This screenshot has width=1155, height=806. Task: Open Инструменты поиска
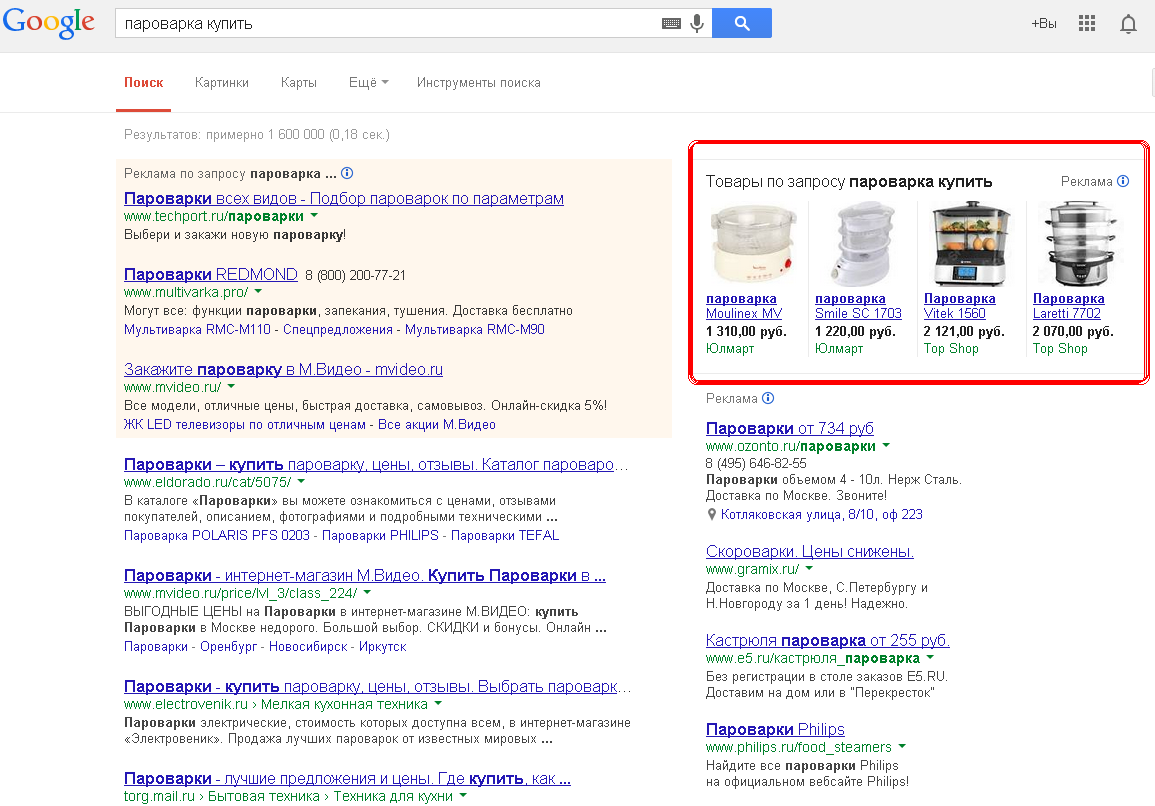point(479,83)
